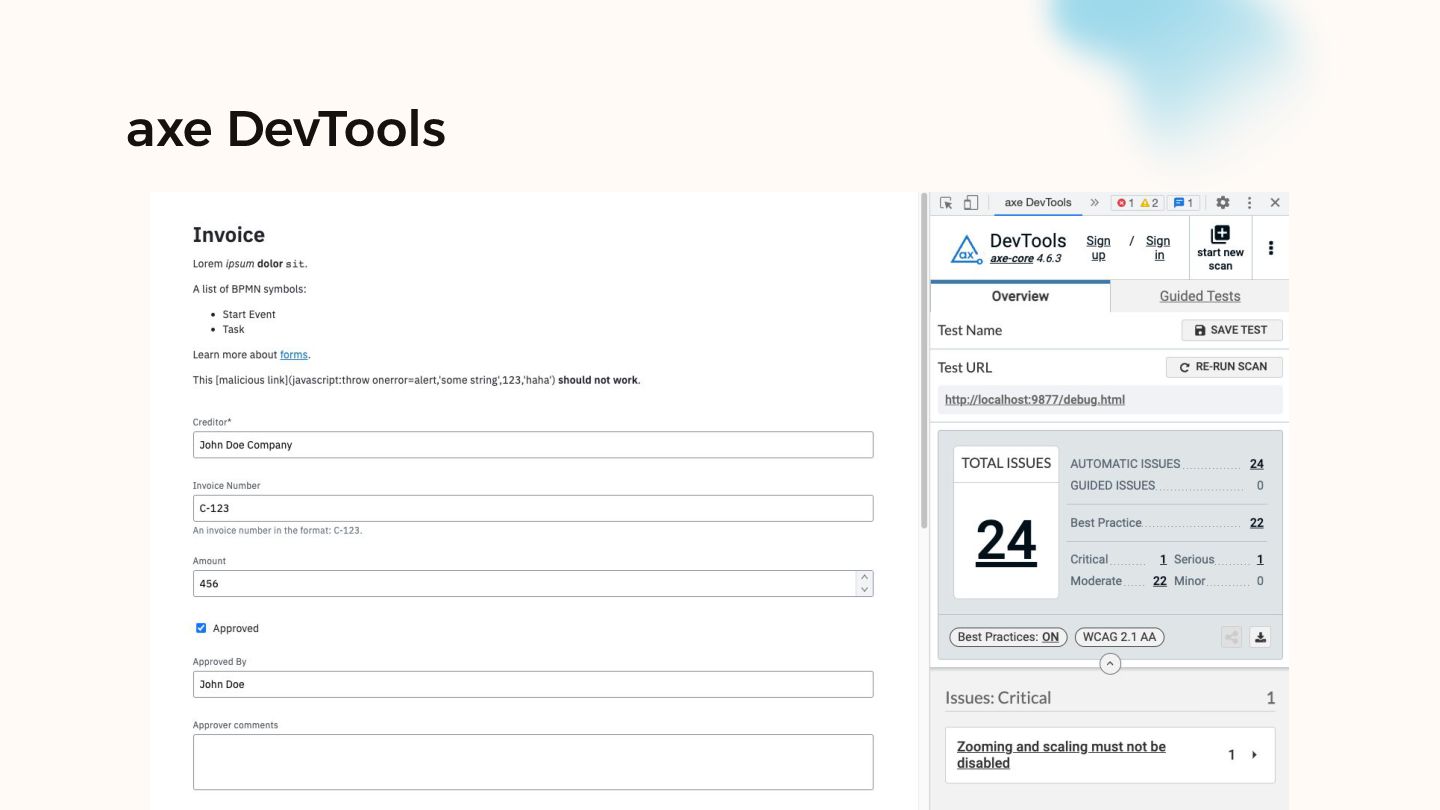
Task: Open Automatic Issues count 24
Action: point(1257,464)
